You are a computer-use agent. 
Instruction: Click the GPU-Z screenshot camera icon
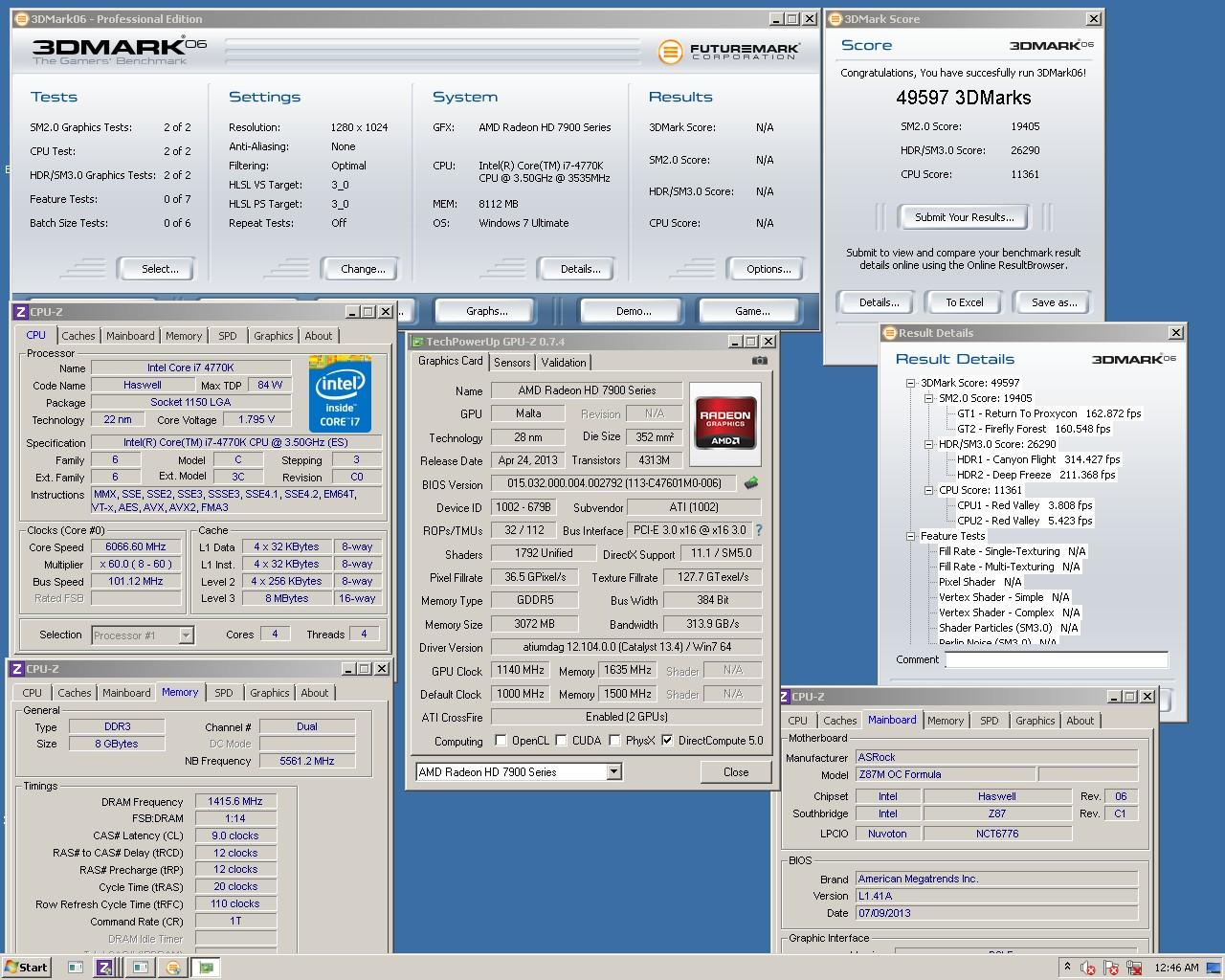[x=759, y=361]
